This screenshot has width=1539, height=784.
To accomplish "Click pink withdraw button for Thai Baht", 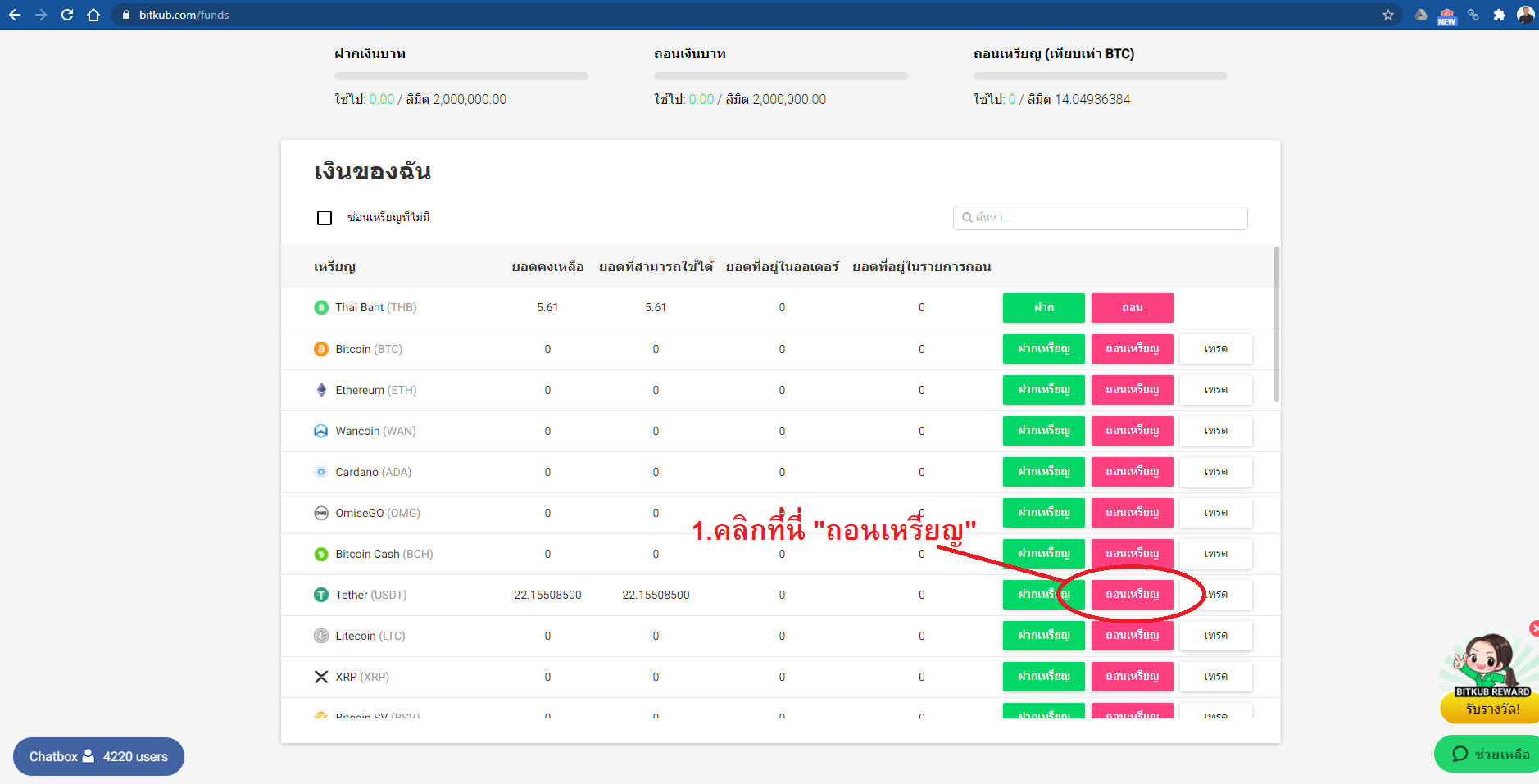I will (x=1133, y=308).
